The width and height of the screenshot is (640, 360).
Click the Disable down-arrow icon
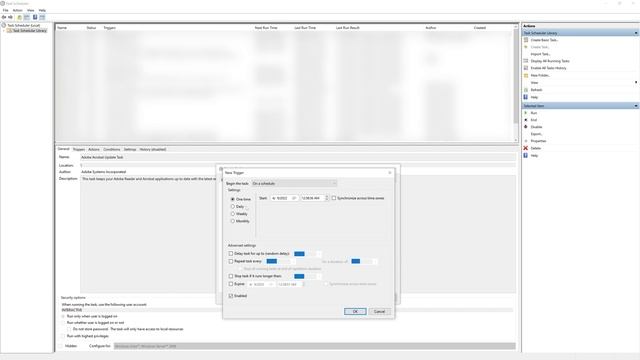[x=526, y=127]
